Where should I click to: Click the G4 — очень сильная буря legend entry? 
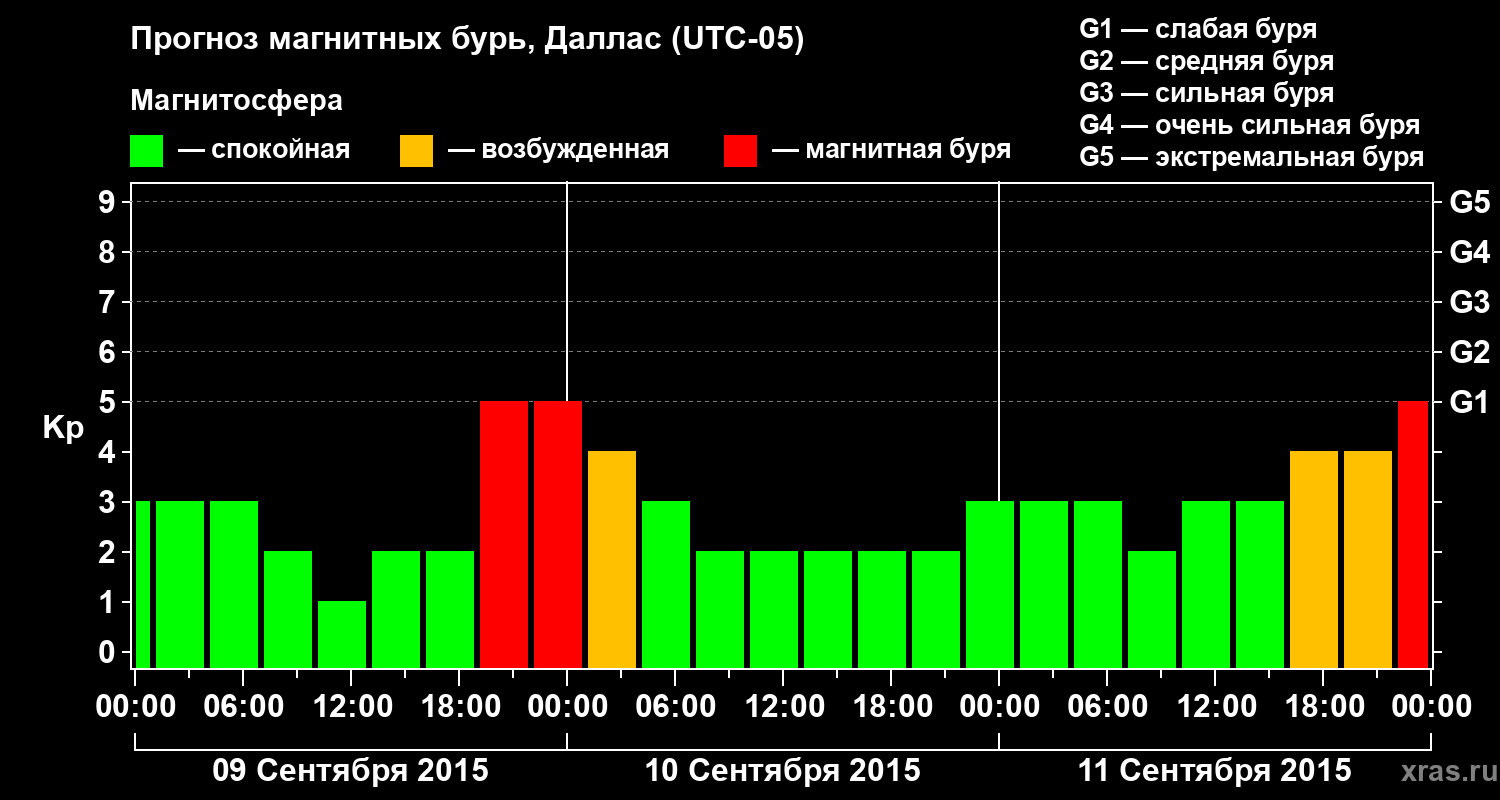(1249, 125)
